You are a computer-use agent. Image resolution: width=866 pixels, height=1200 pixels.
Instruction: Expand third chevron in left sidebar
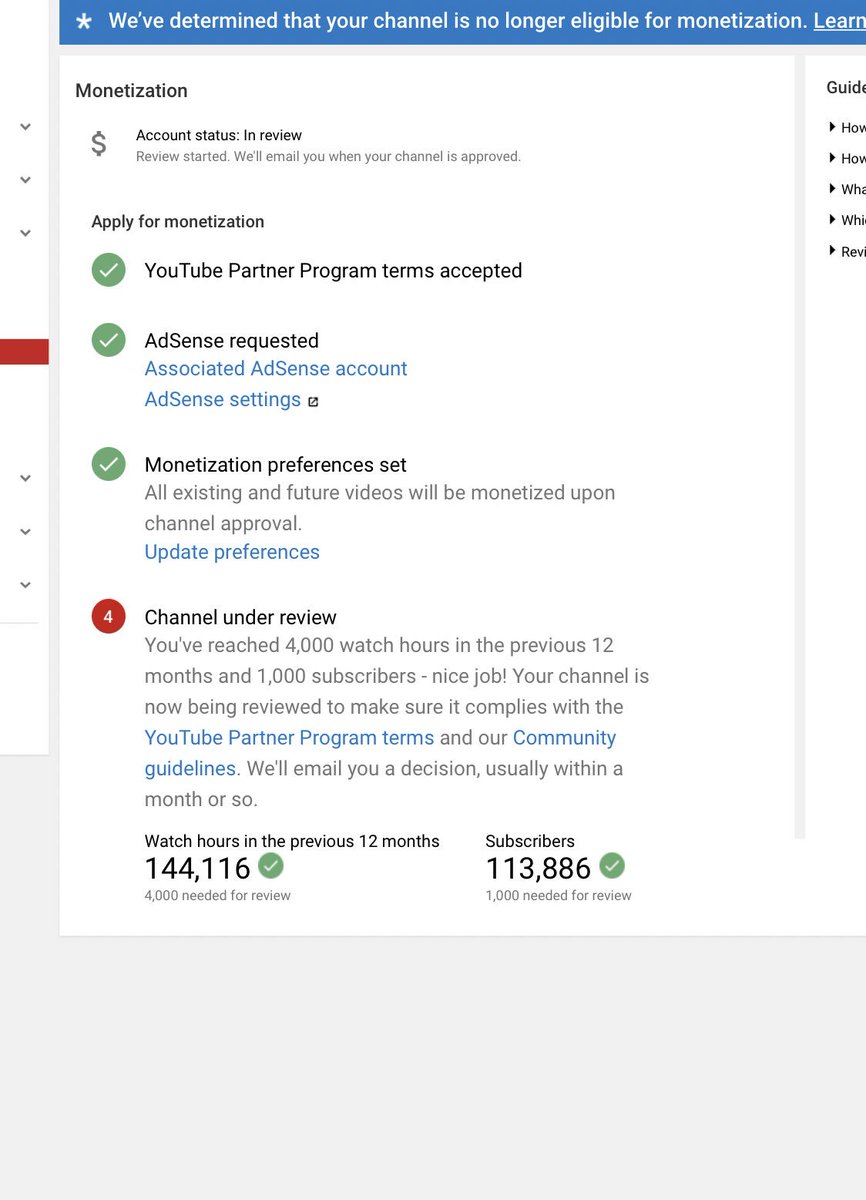(x=25, y=233)
